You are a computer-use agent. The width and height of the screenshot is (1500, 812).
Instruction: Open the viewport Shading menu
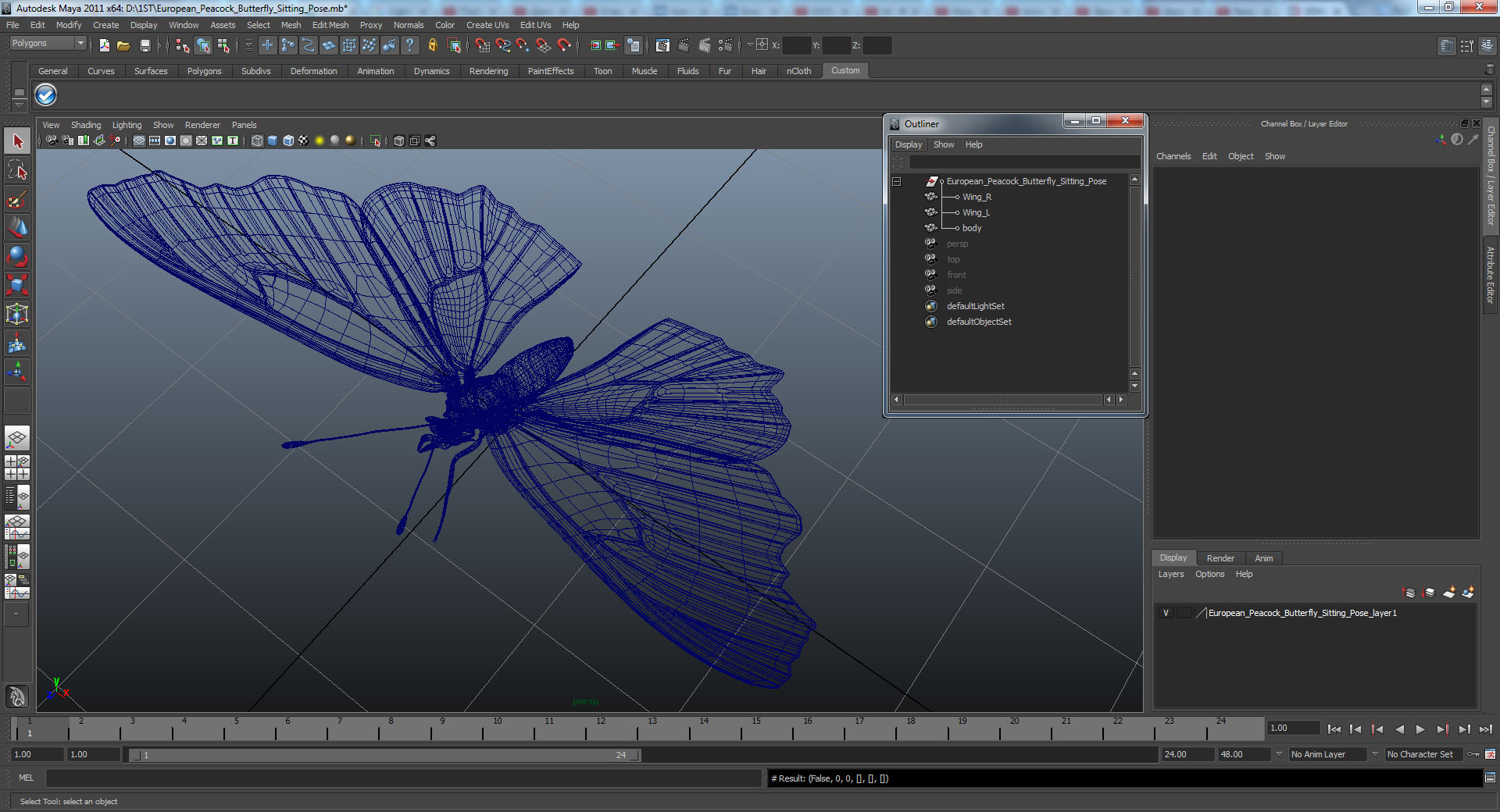click(86, 125)
